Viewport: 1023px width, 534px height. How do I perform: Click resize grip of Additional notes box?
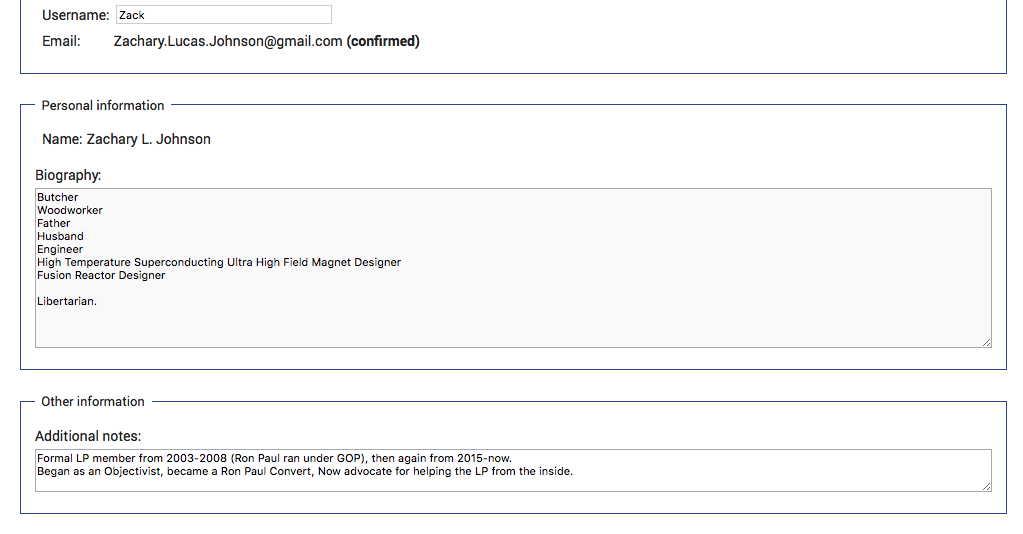[986, 486]
